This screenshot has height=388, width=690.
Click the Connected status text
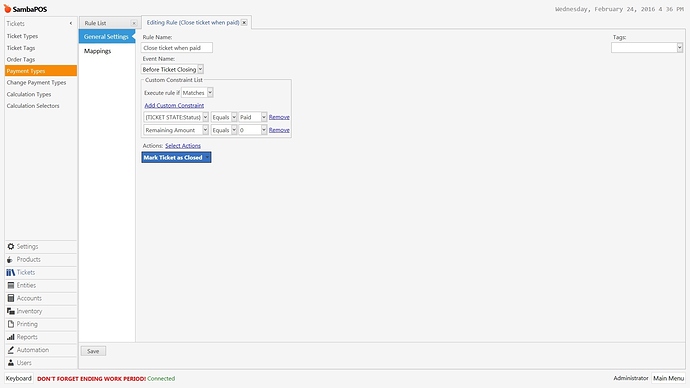click(161, 378)
